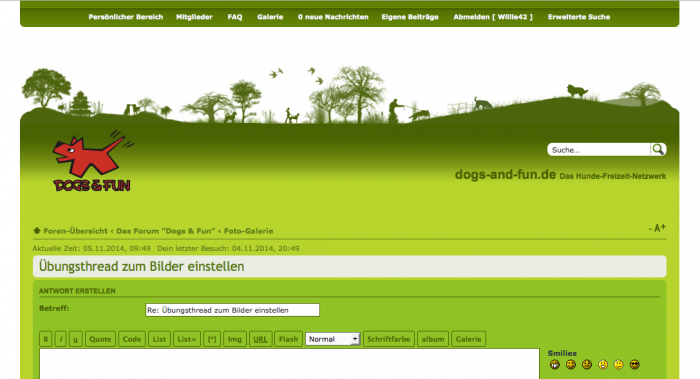Screen dimensions: 700x379
Task: Open Persönlicher Bereich menu item
Action: 125,17
